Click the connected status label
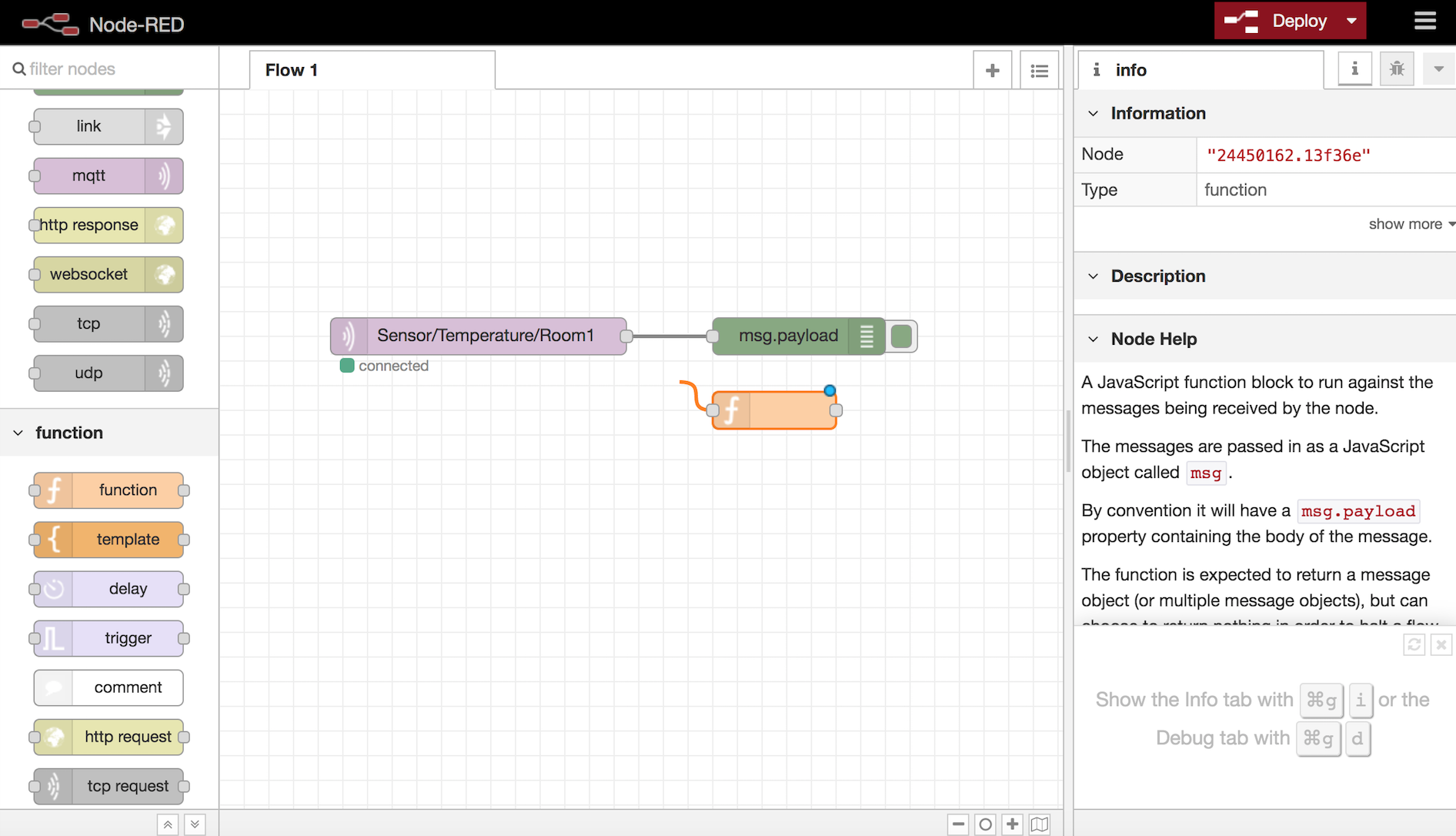Screen dimensions: 1456x836 point(393,366)
